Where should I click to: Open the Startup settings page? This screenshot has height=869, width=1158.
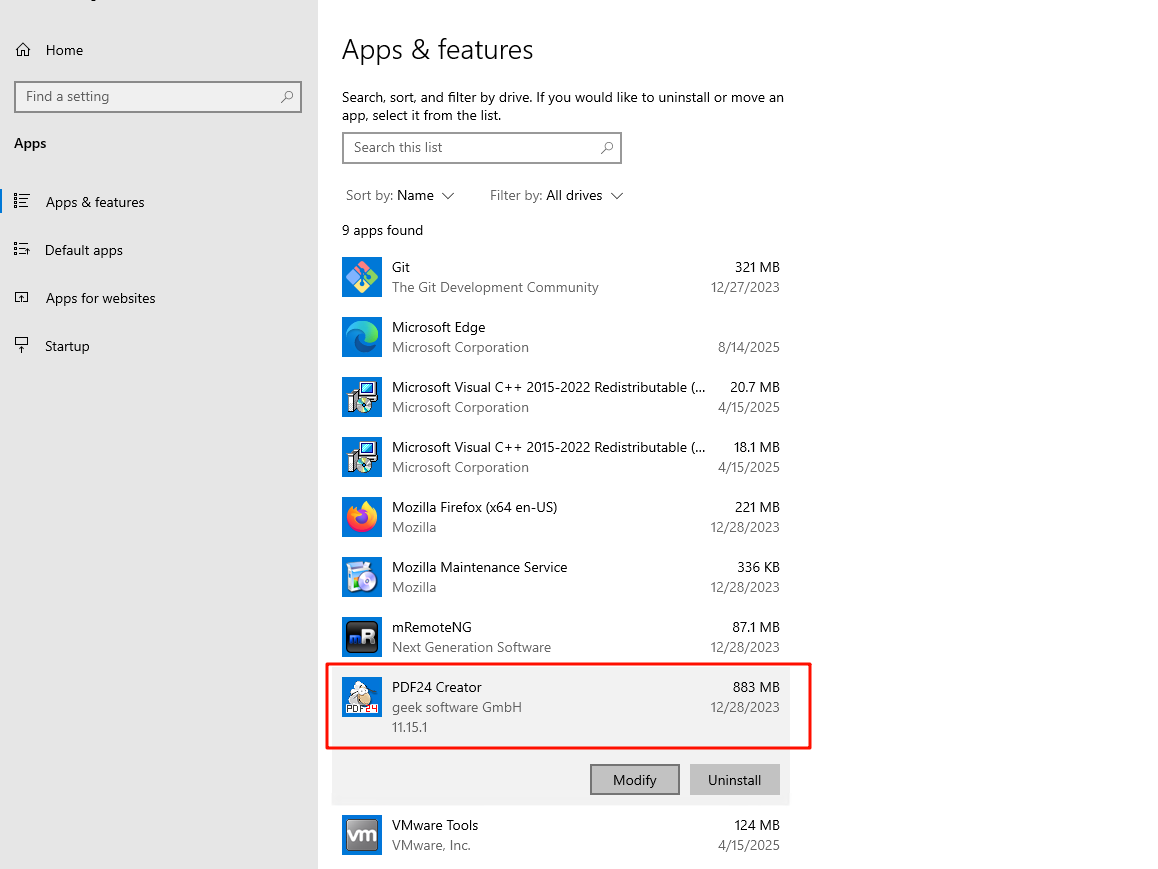(67, 346)
